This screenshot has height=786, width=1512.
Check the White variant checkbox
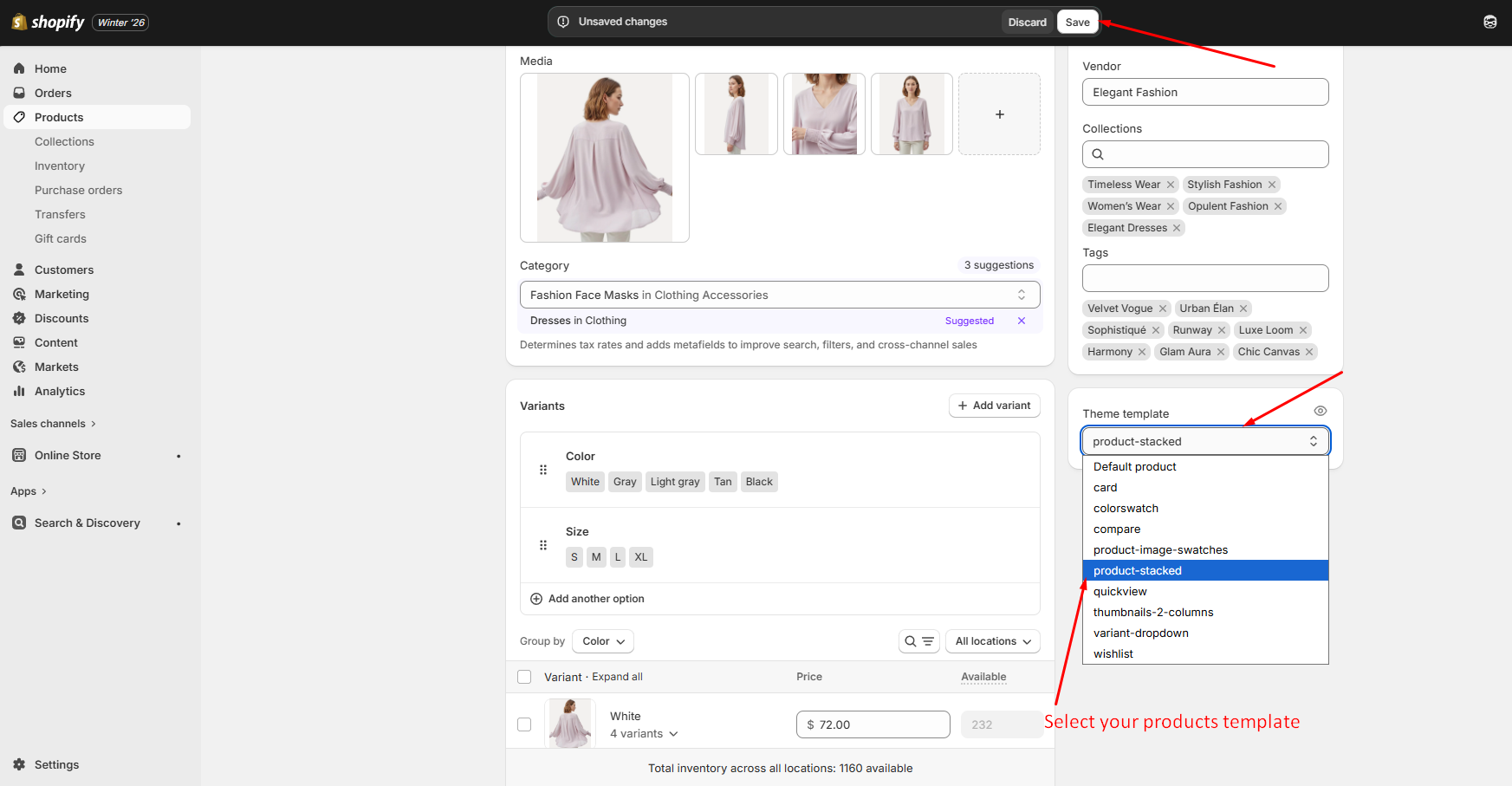pos(524,724)
